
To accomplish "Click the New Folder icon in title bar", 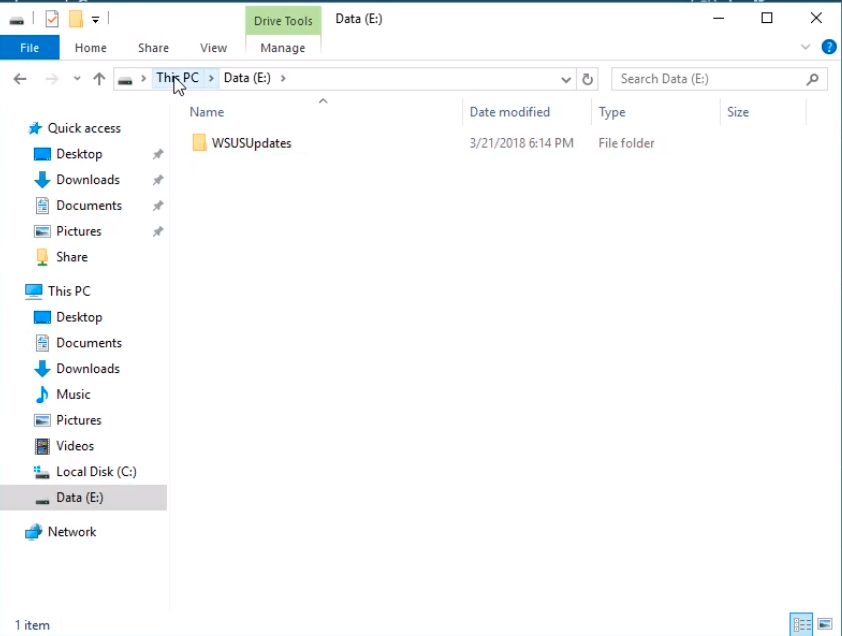I will (x=75, y=18).
